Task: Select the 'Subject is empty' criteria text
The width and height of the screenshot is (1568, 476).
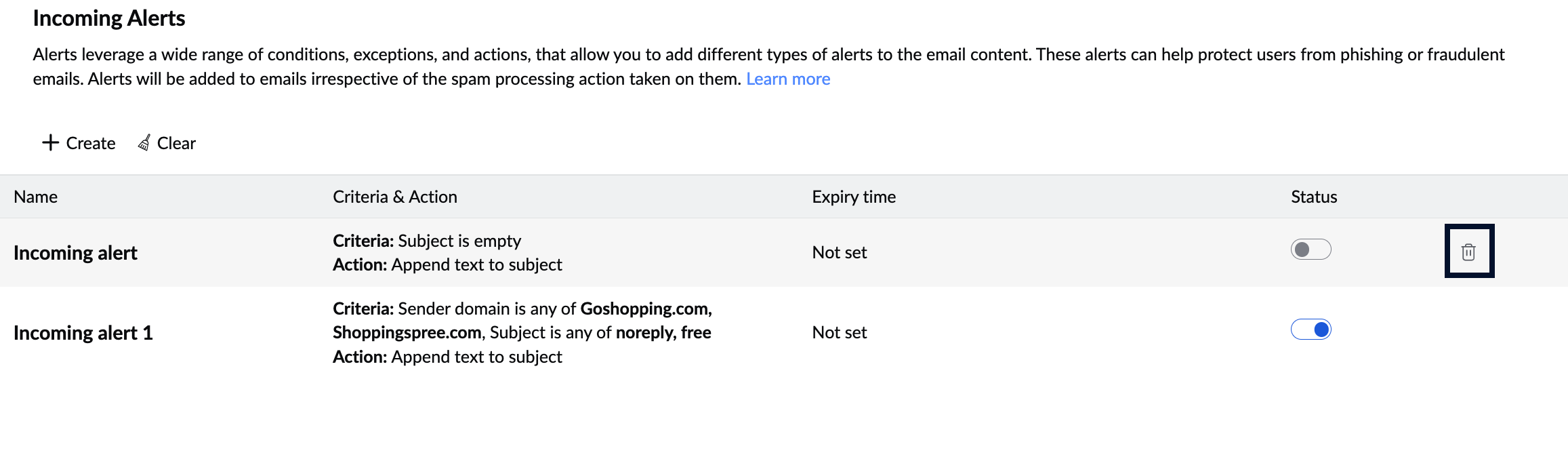Action: [459, 241]
